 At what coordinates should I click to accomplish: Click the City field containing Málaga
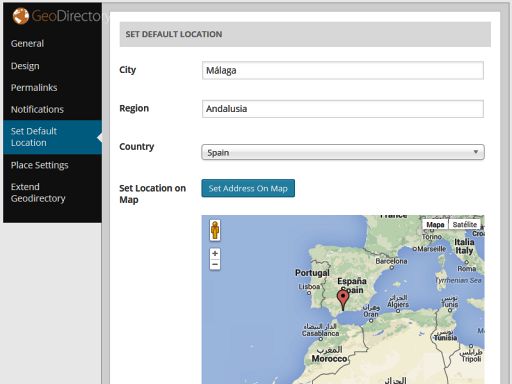343,70
